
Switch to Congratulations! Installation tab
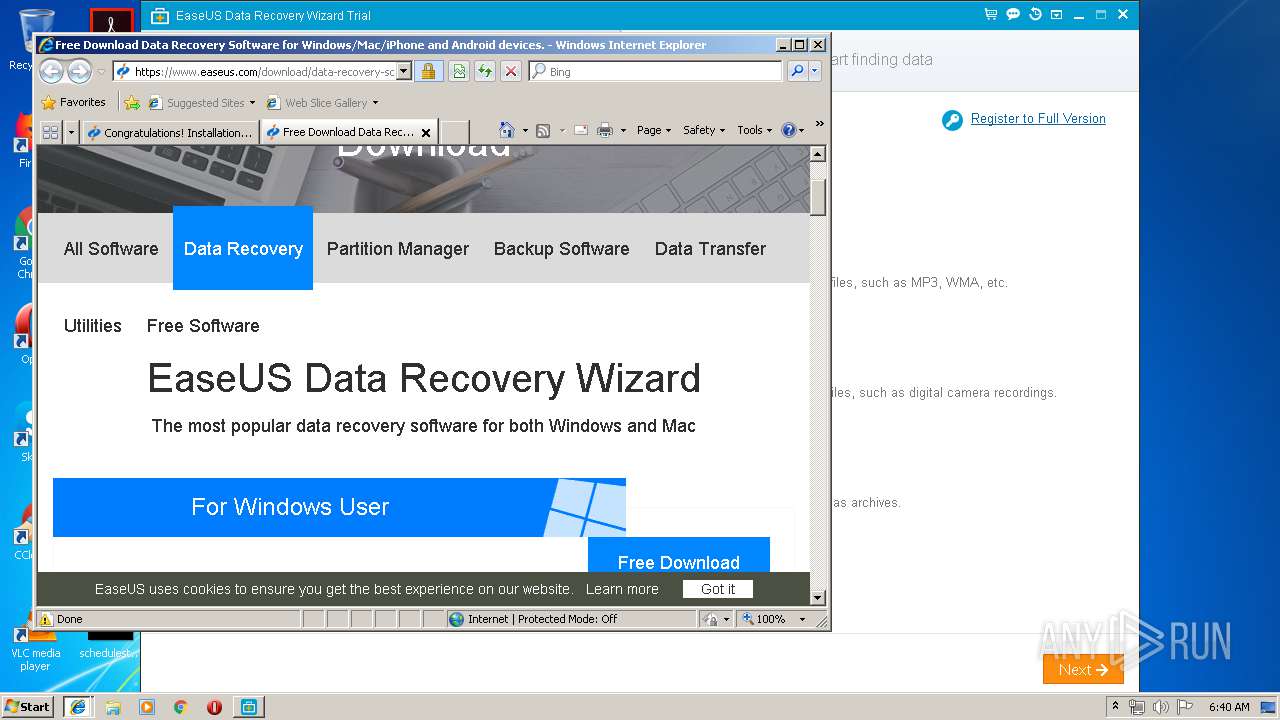(x=170, y=132)
